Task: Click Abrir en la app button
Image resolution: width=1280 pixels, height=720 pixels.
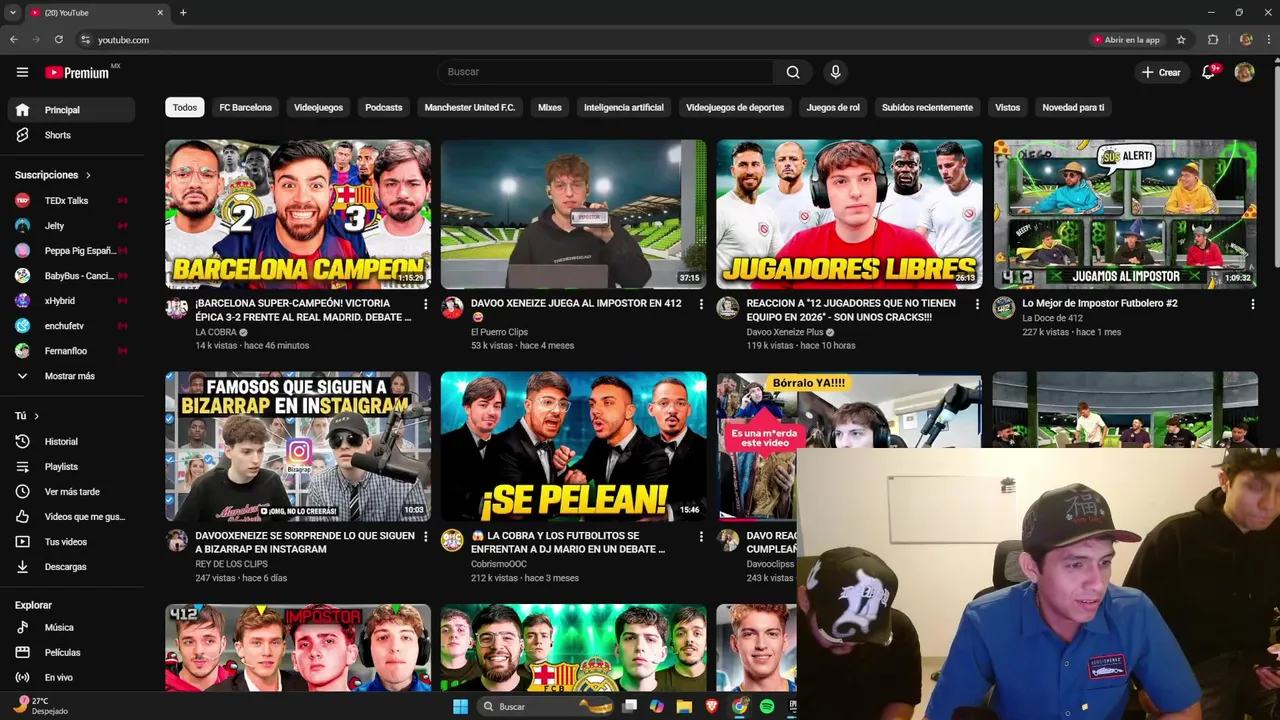Action: pyautogui.click(x=1126, y=40)
